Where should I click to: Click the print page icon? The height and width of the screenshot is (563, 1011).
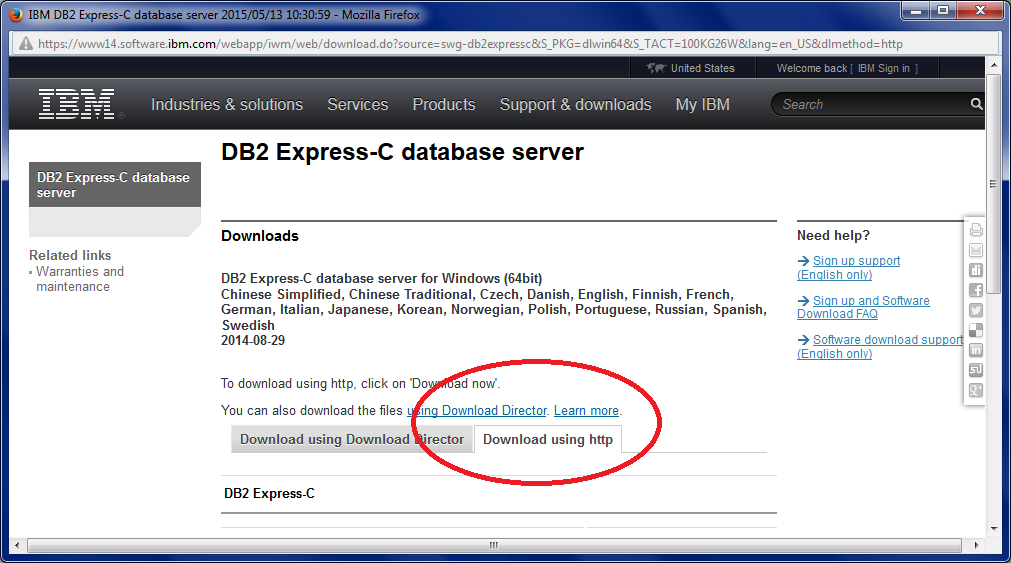(976, 230)
